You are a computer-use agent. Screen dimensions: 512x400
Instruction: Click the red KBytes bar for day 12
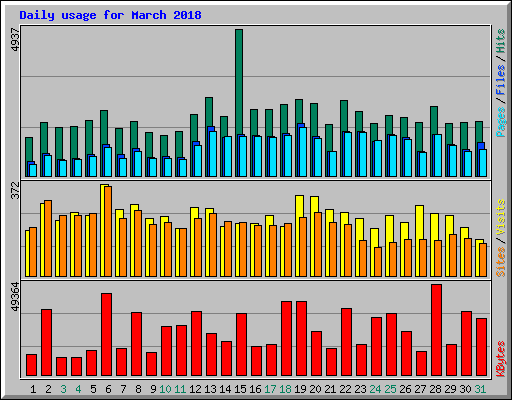(x=196, y=343)
